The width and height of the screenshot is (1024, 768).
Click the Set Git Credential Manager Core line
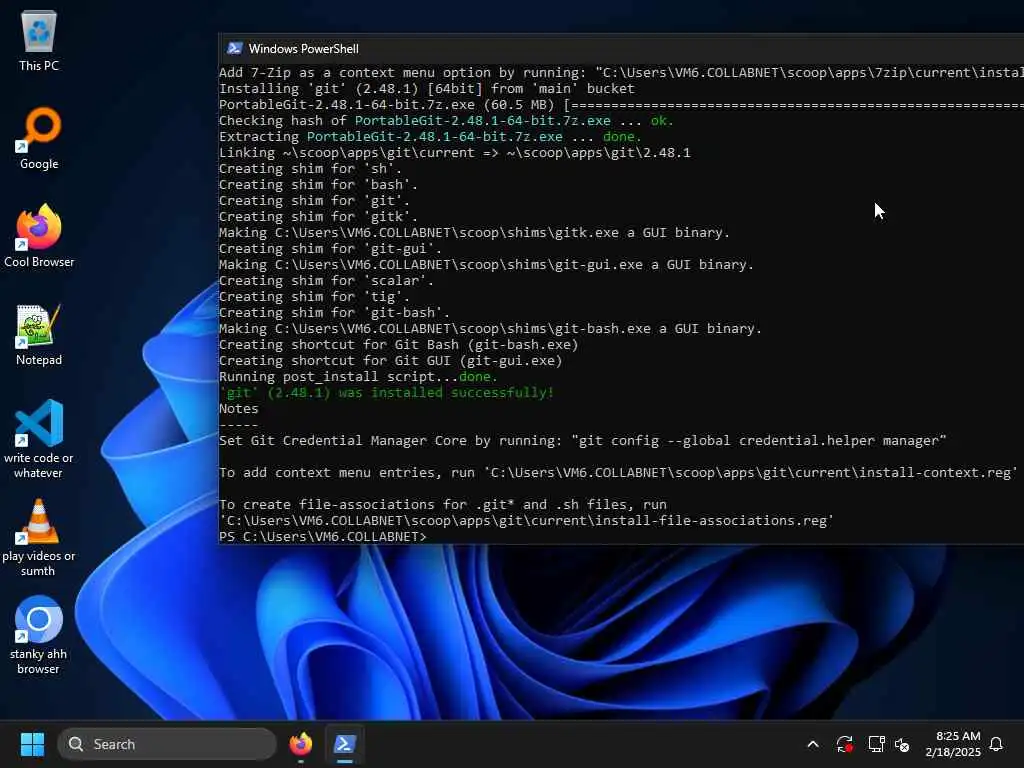pyautogui.click(x=583, y=441)
